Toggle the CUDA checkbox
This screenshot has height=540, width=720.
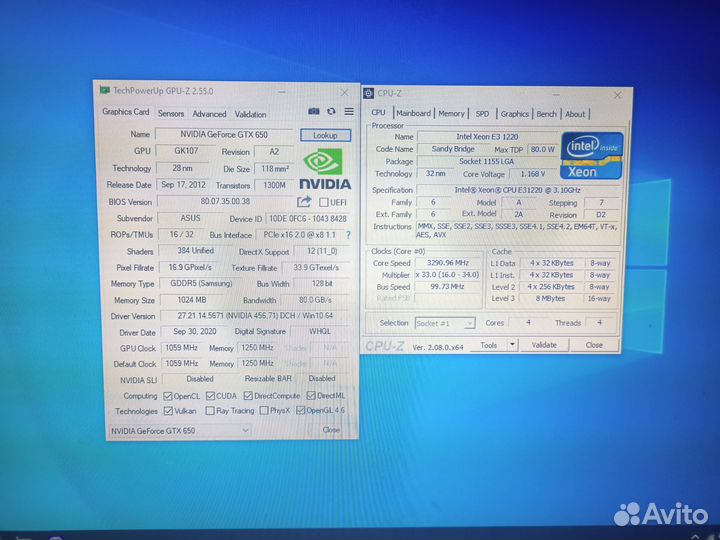[x=210, y=396]
